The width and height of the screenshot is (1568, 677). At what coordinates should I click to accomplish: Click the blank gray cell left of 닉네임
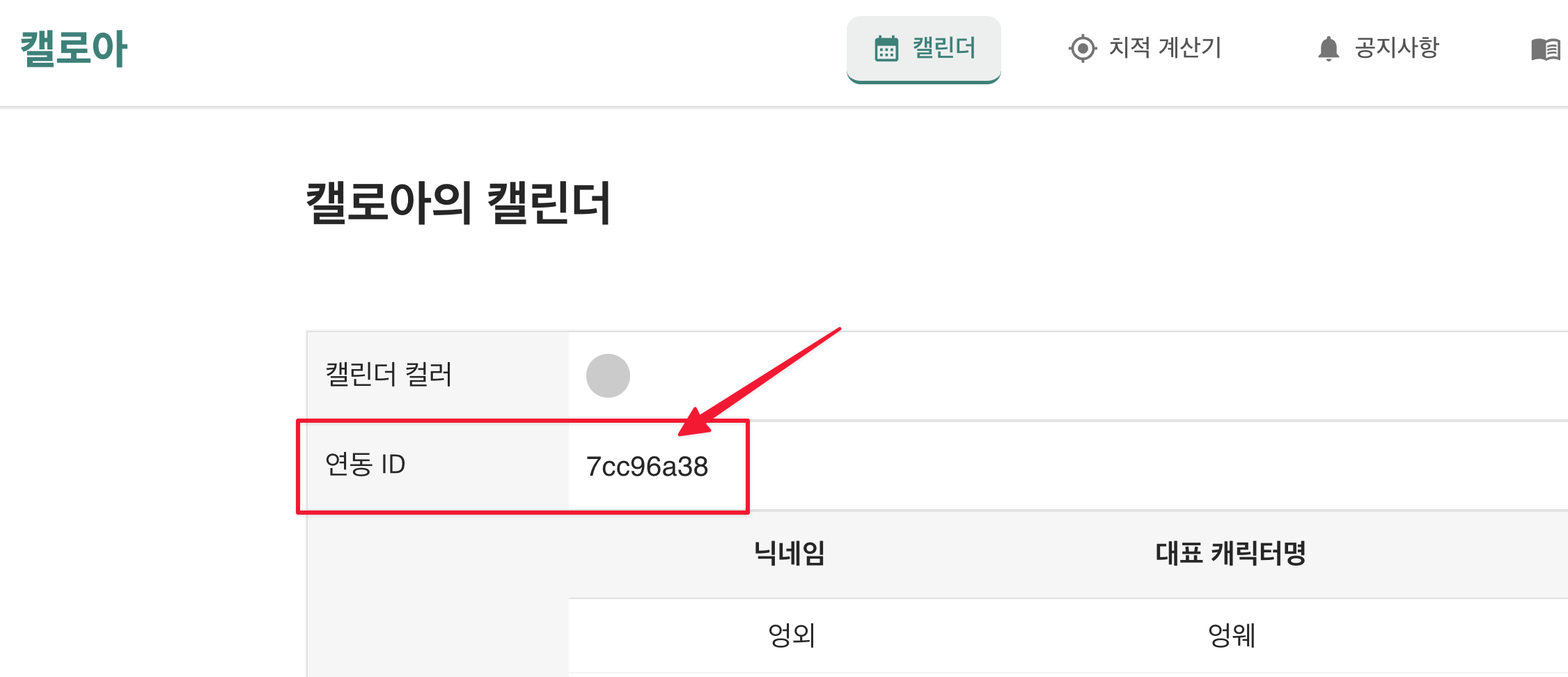pyautogui.click(x=437, y=592)
